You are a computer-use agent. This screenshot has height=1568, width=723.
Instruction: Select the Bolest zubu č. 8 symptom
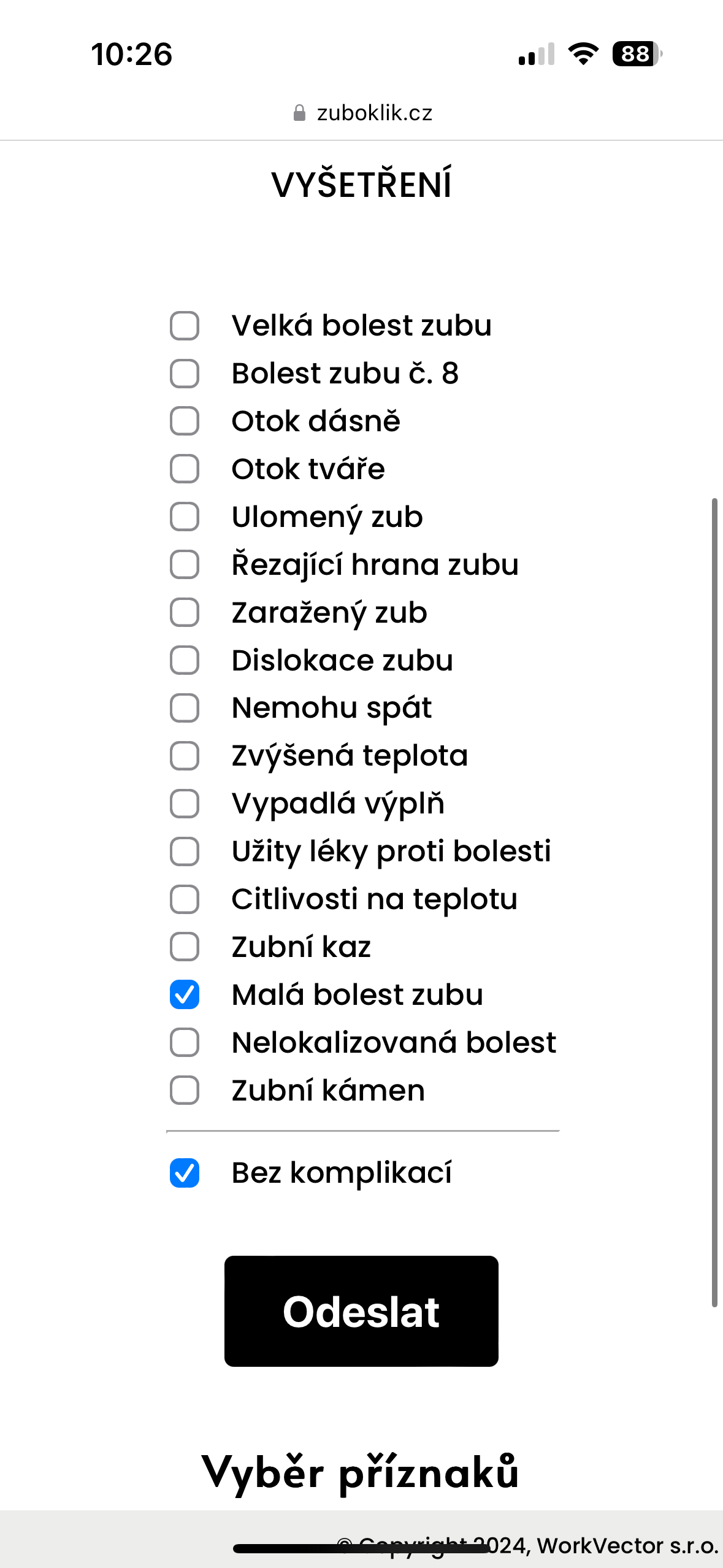click(x=184, y=374)
